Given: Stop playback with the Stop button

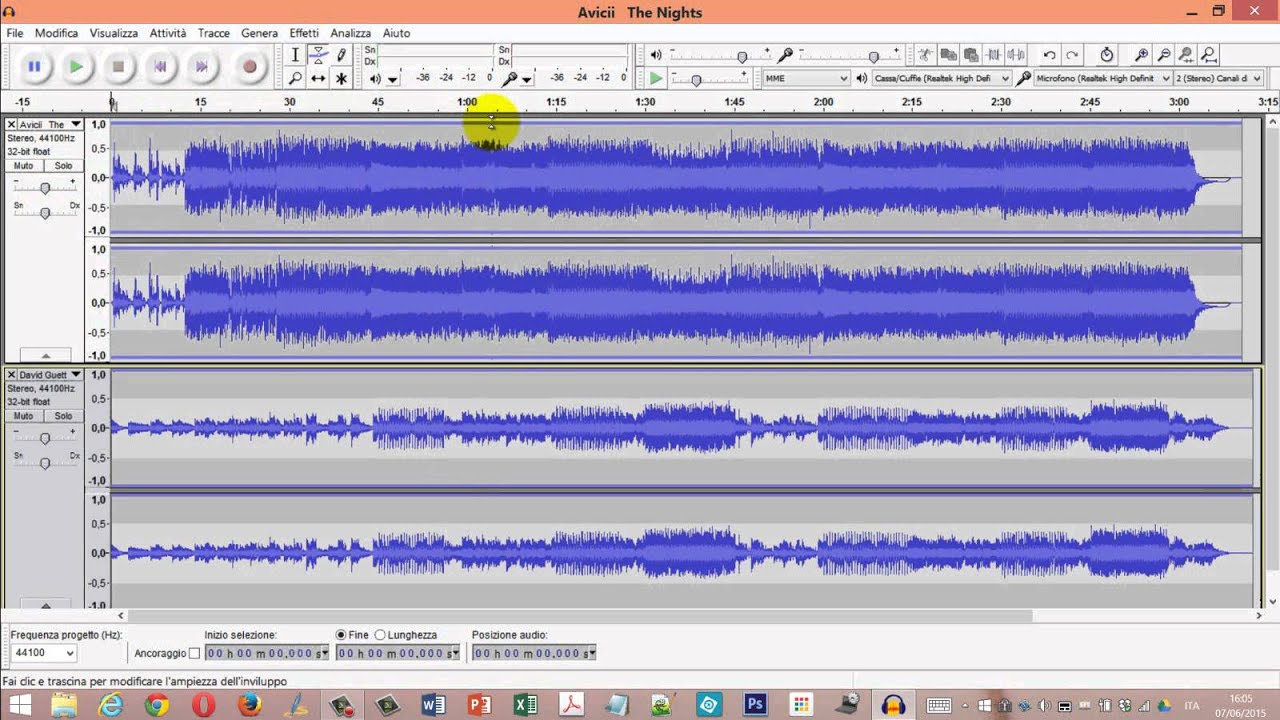Looking at the screenshot, I should (x=118, y=67).
